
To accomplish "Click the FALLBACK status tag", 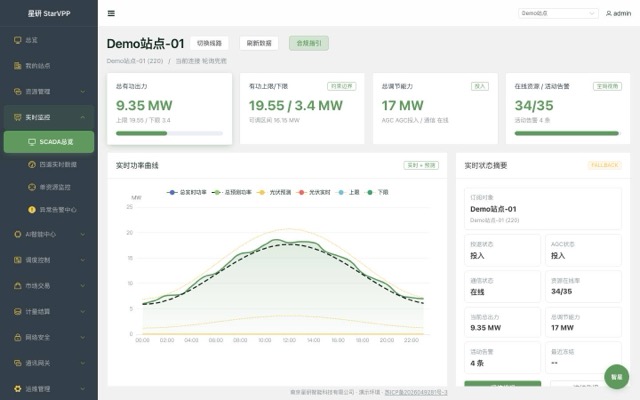I will coord(604,165).
